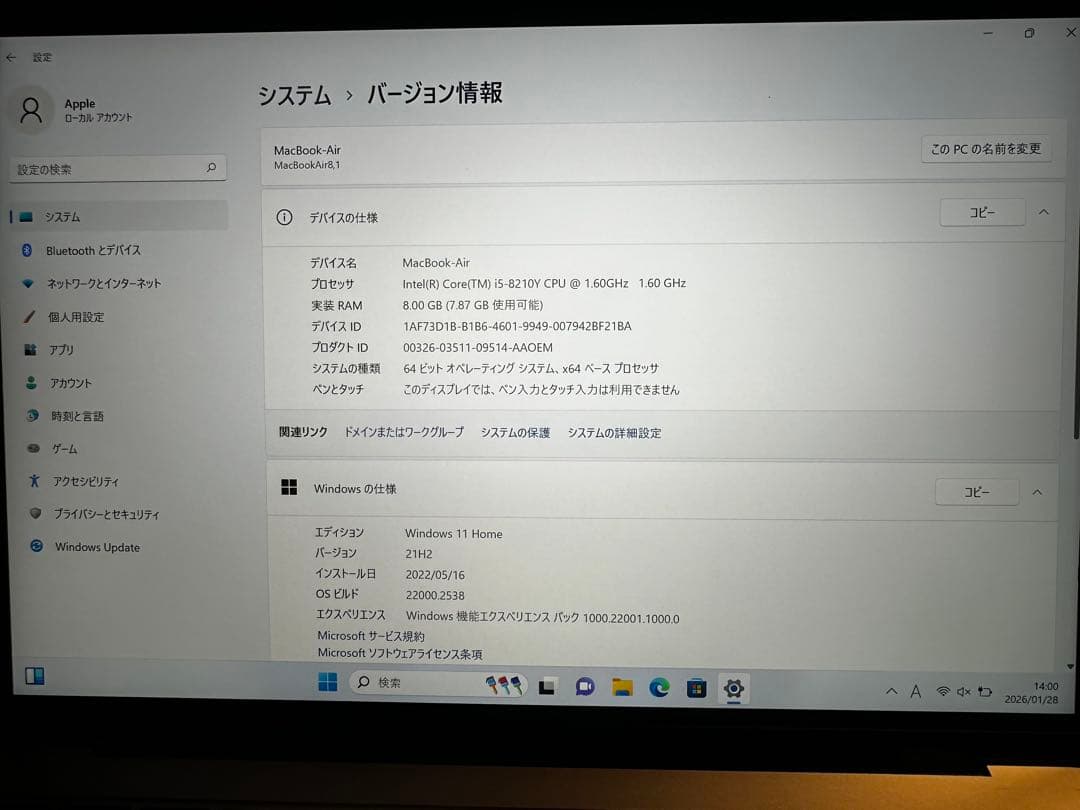This screenshot has height=810, width=1080.
Task: Click the IME A indicator in tray
Action: coord(915,691)
